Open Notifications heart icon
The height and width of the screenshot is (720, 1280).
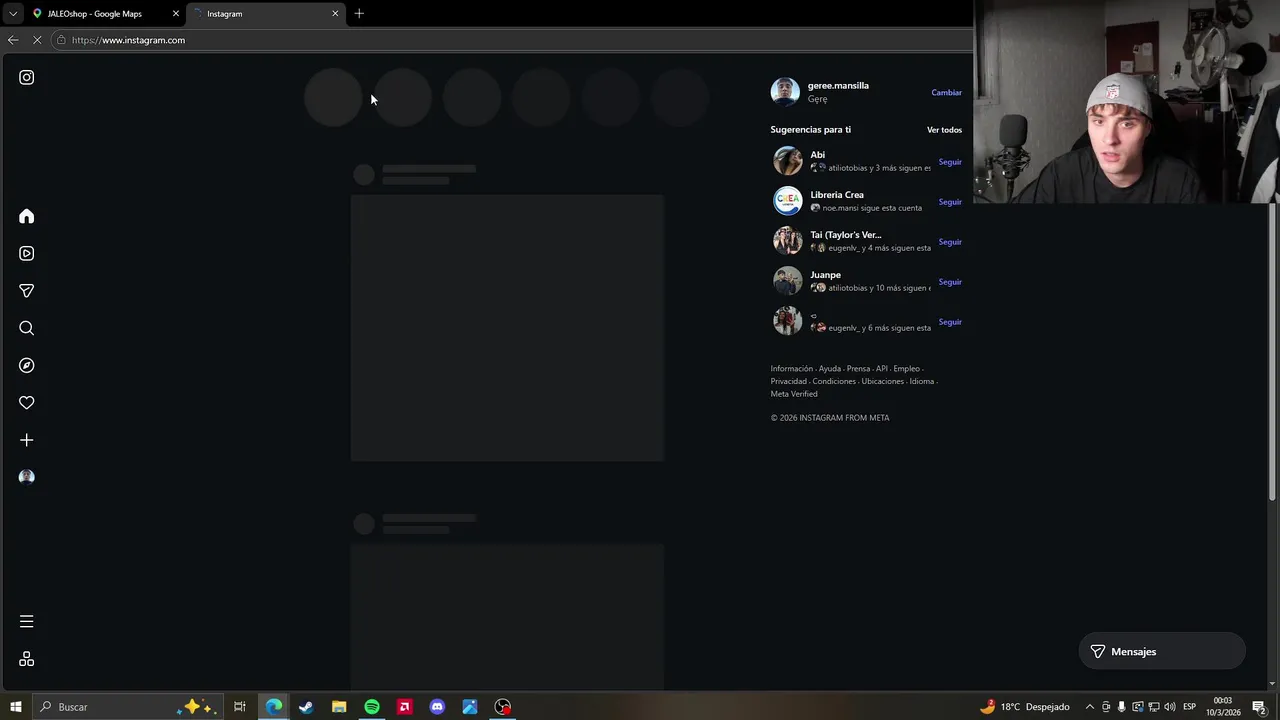pyautogui.click(x=27, y=403)
